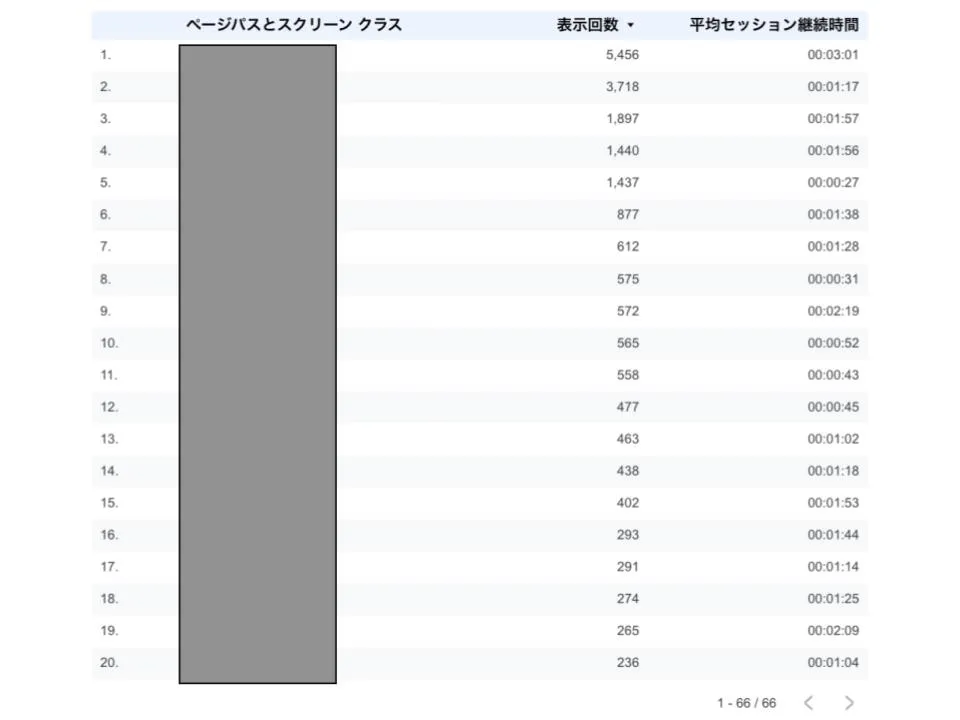Click session duration 00:00:52

(833, 342)
